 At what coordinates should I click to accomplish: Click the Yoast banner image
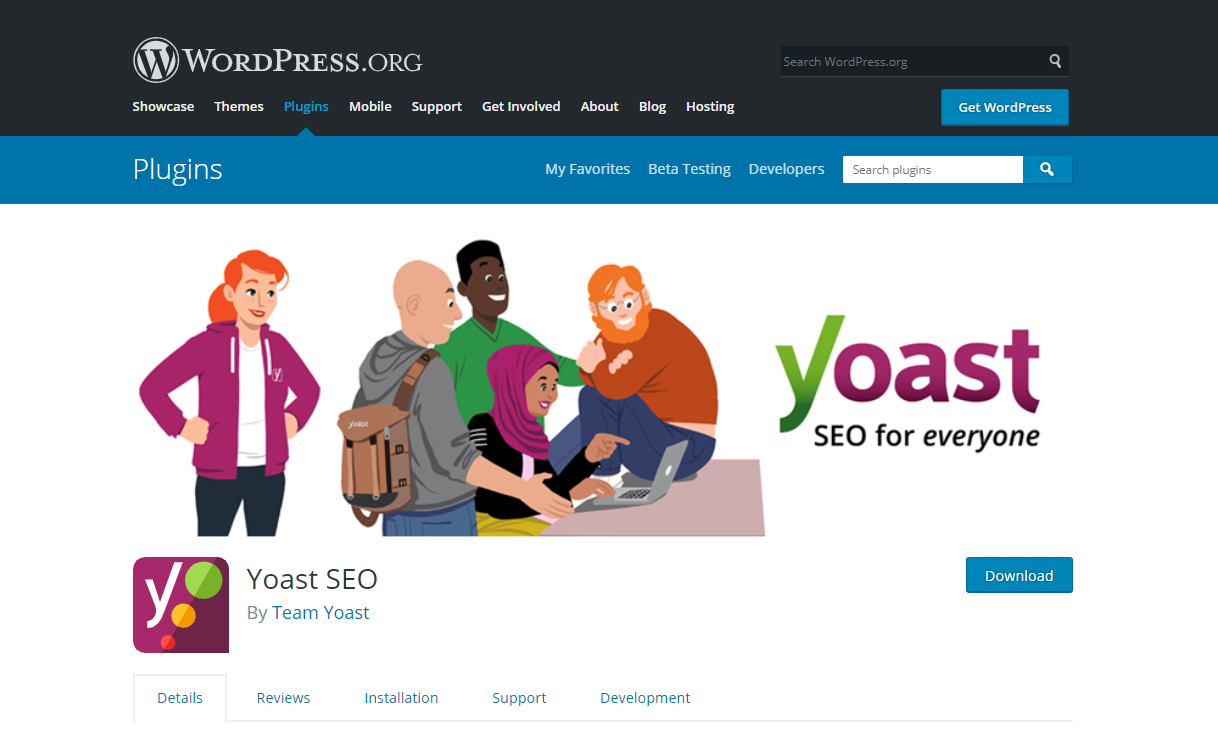click(608, 386)
